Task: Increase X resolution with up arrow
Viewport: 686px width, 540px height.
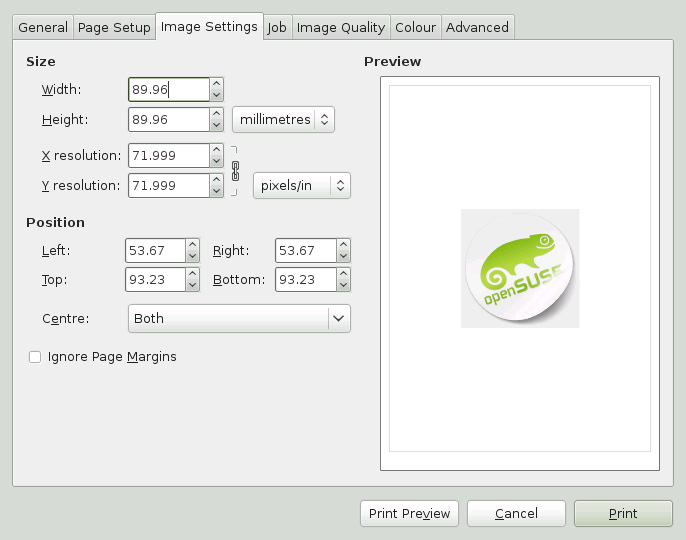Action: pos(216,150)
